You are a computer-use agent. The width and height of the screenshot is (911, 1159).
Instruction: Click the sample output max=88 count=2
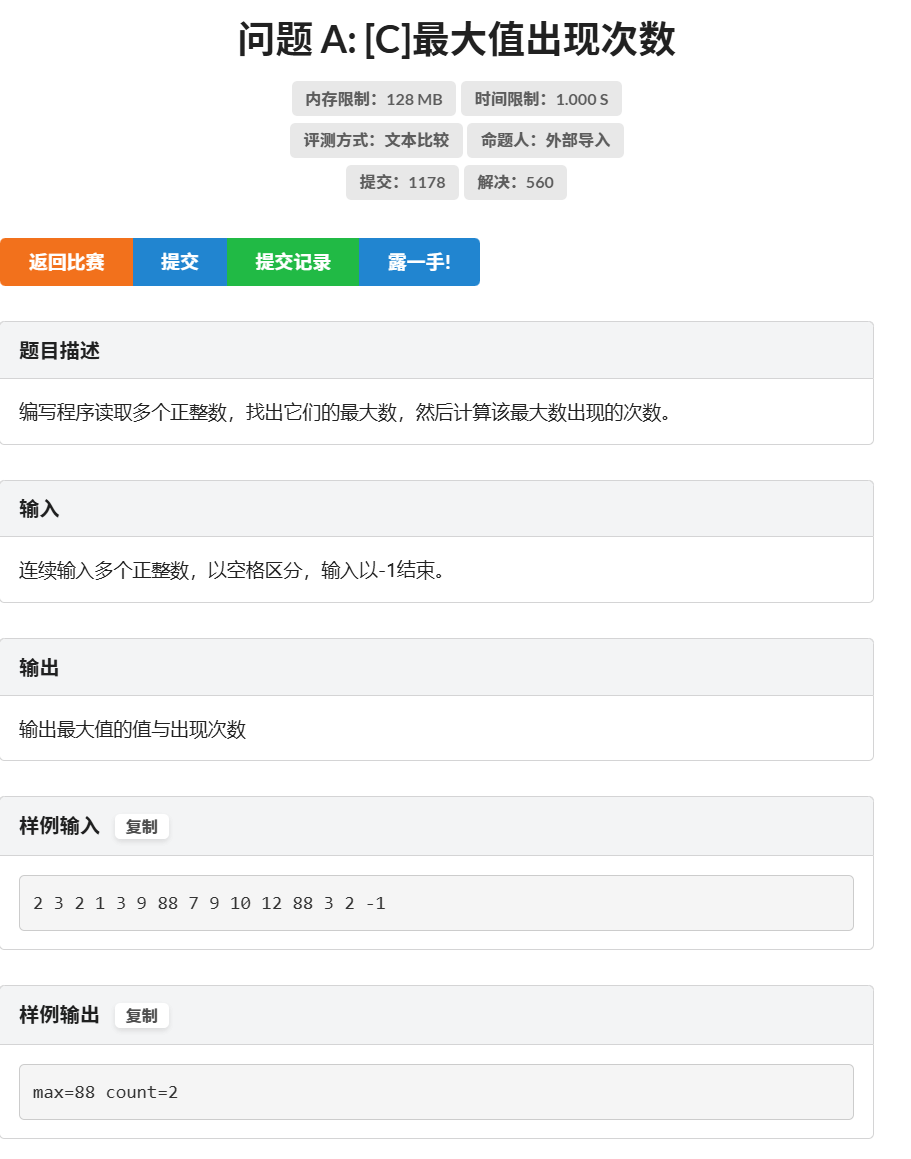coord(436,1092)
